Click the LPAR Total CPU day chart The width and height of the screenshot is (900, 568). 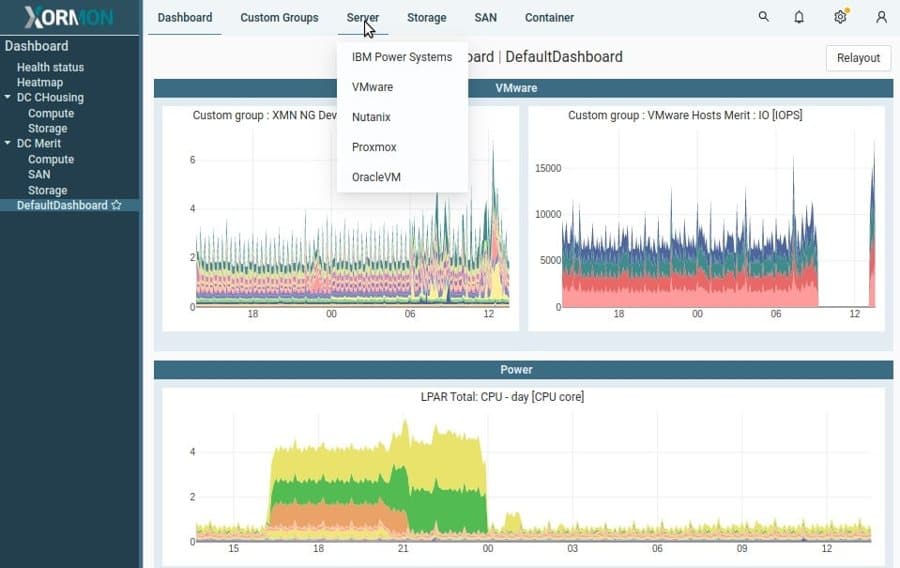click(x=523, y=476)
